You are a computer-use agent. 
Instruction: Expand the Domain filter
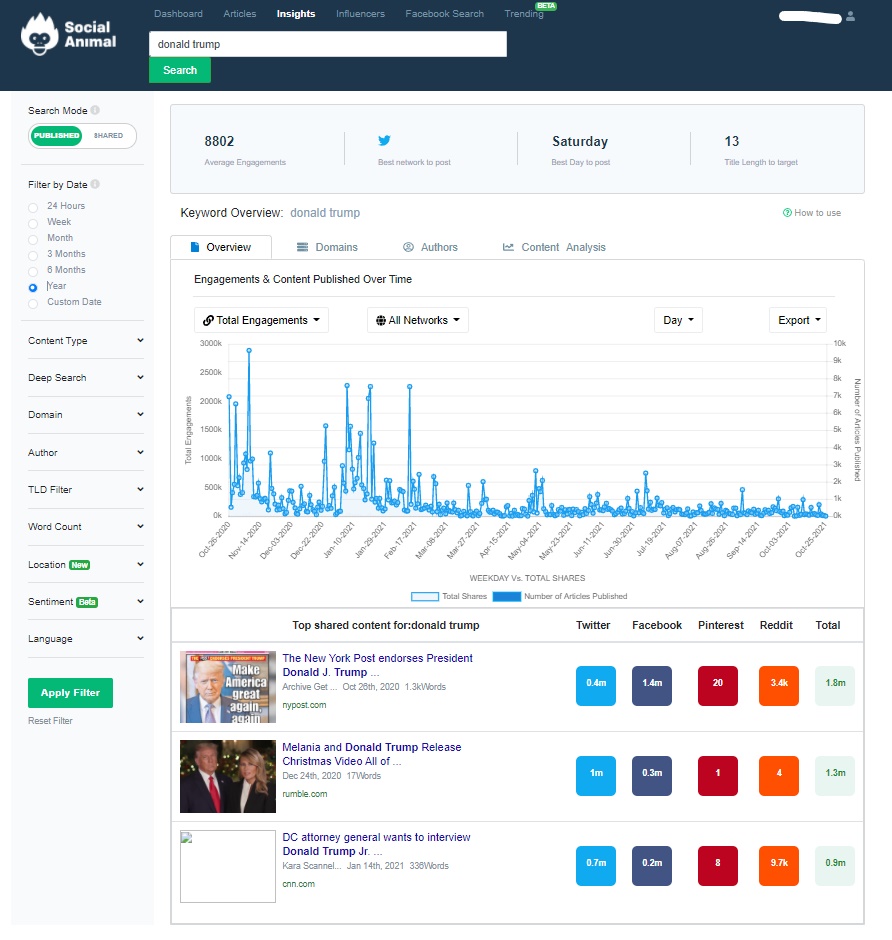pyautogui.click(x=86, y=414)
